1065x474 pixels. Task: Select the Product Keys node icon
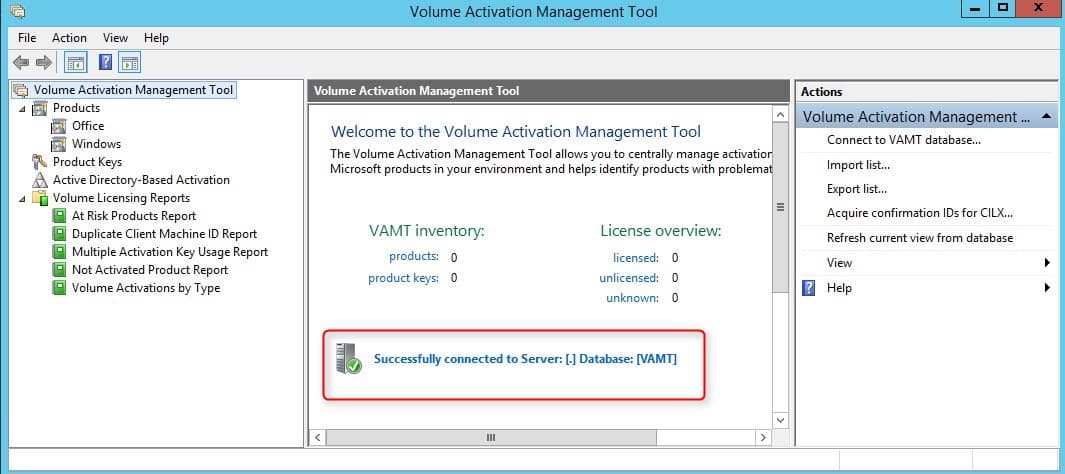pos(40,162)
